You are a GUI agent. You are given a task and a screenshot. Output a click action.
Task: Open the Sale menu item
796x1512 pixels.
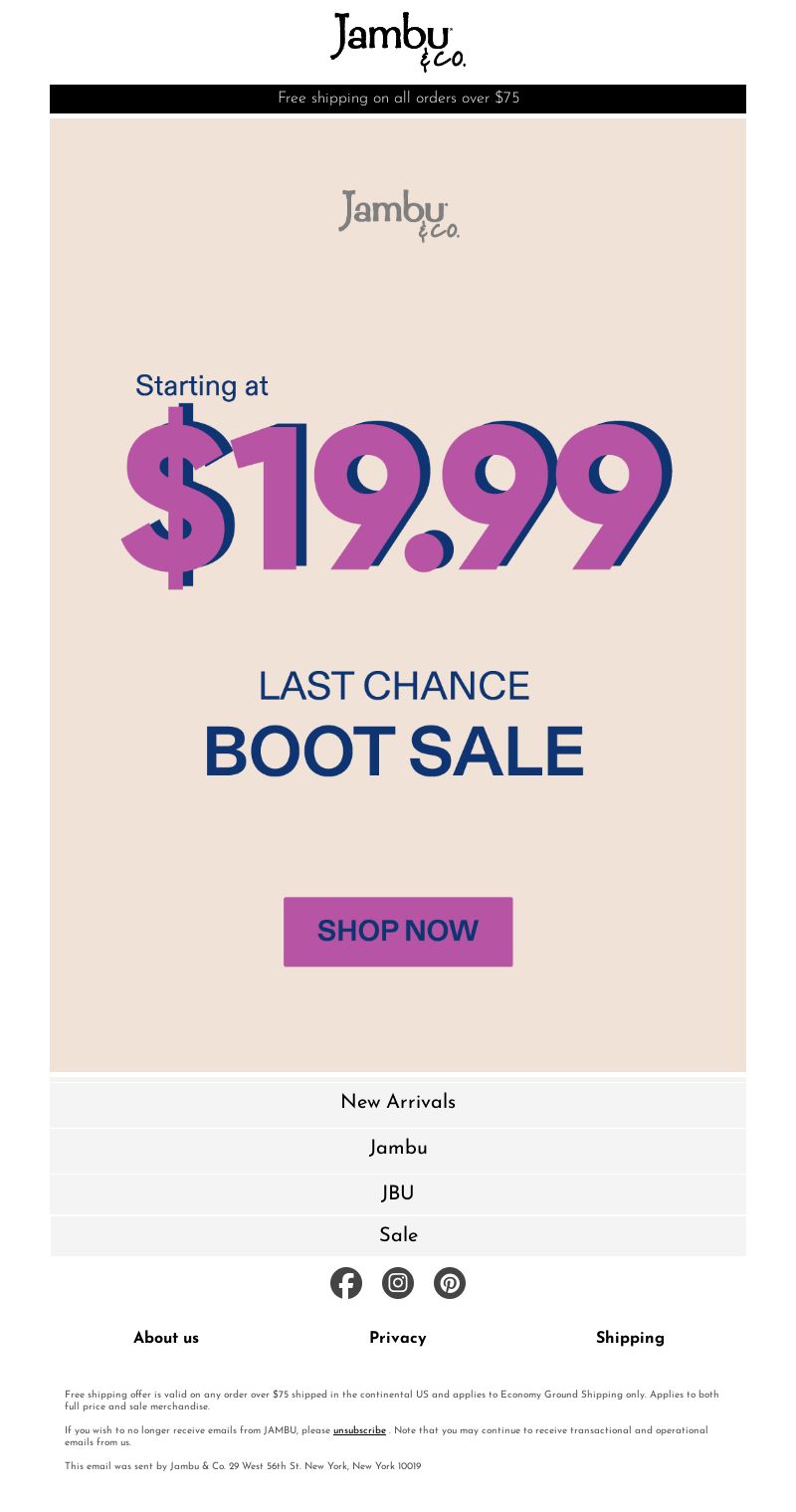click(x=398, y=1235)
